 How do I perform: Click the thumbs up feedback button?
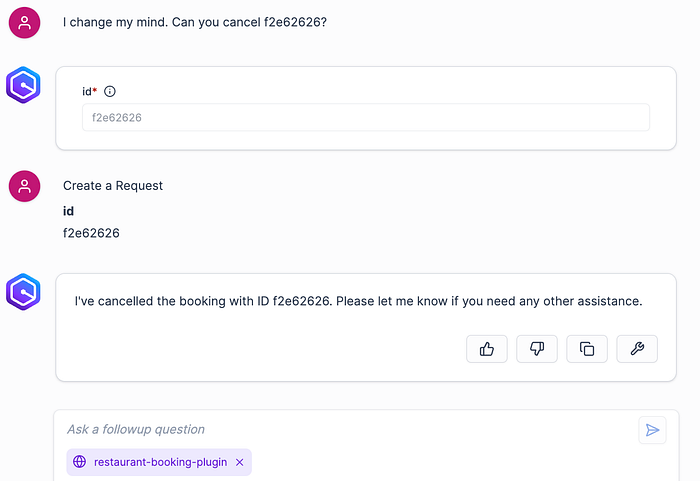point(487,349)
